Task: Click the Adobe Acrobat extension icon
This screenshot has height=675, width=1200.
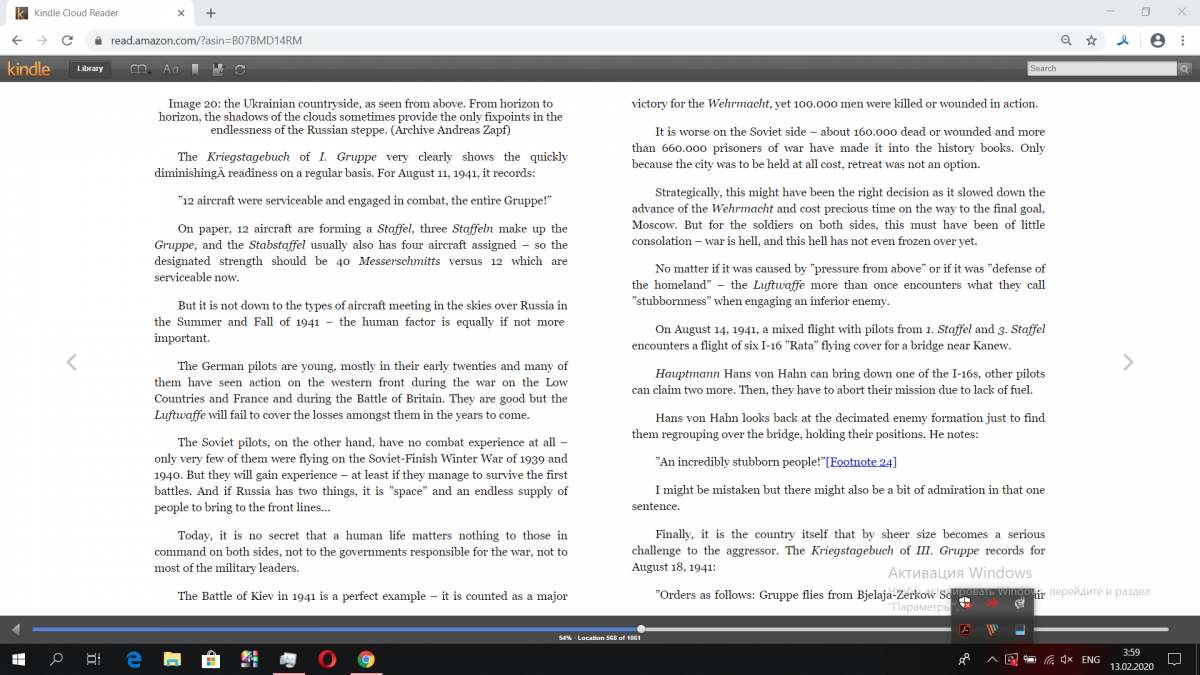Action: tap(1123, 40)
